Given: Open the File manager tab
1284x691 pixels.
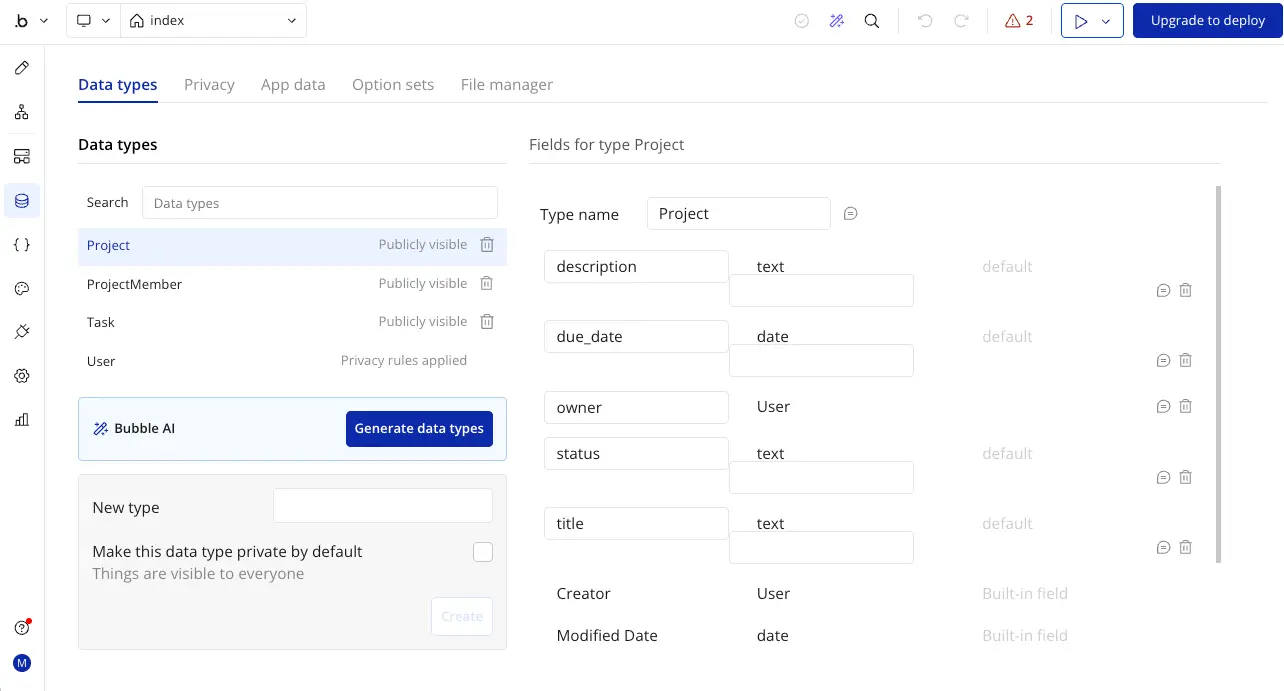Looking at the screenshot, I should click(x=506, y=84).
